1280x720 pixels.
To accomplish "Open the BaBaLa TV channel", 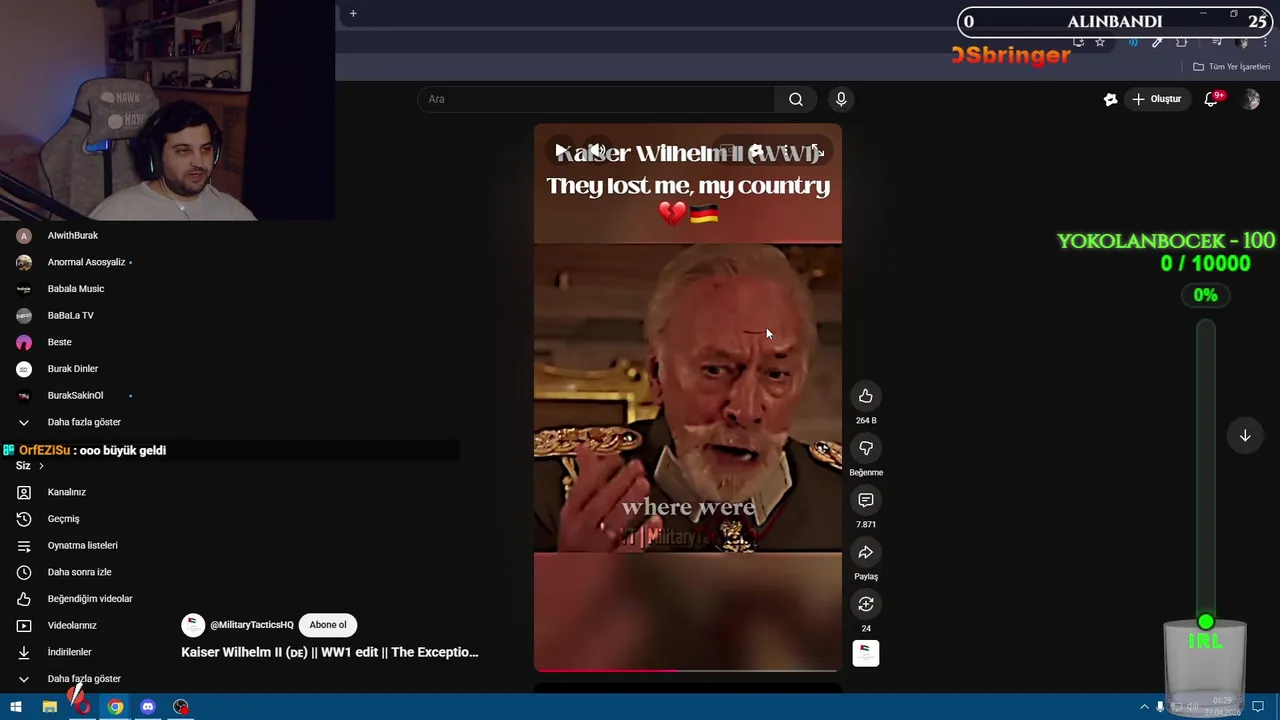I will (x=70, y=315).
